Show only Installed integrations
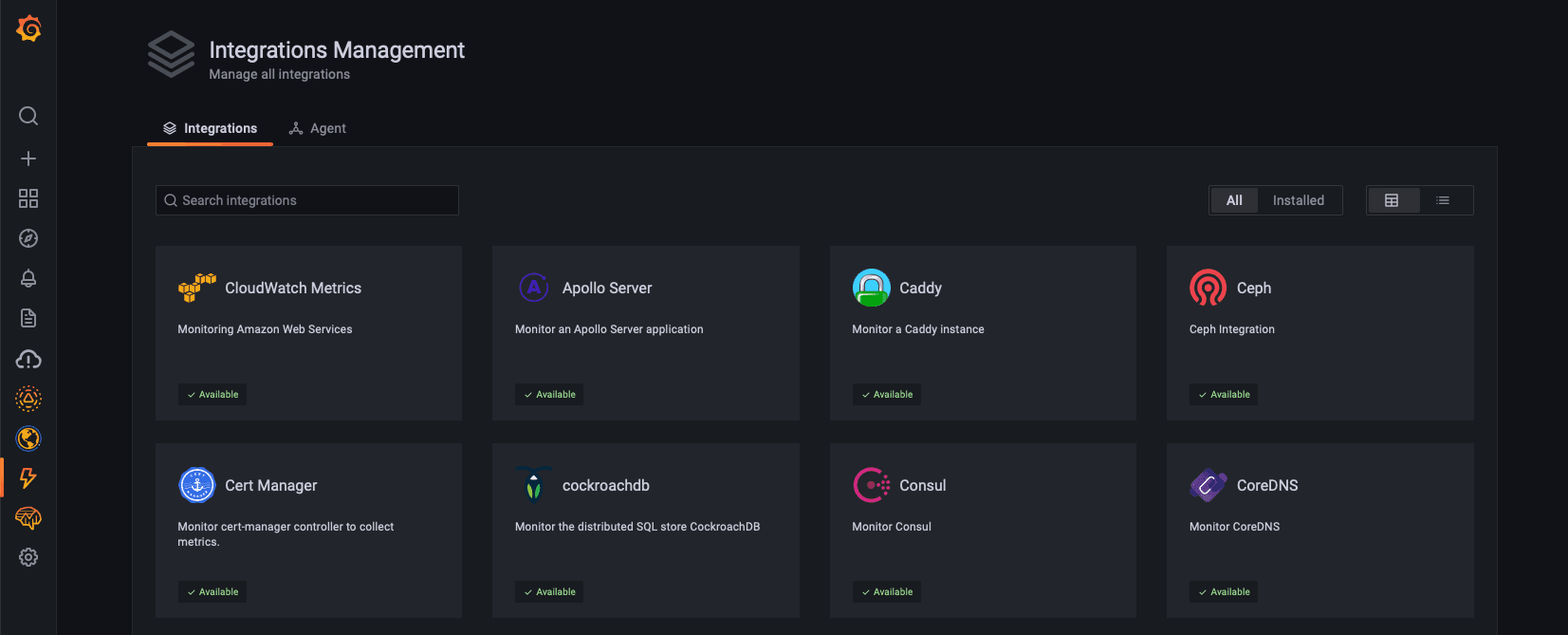This screenshot has height=635, width=1568. 1298,200
